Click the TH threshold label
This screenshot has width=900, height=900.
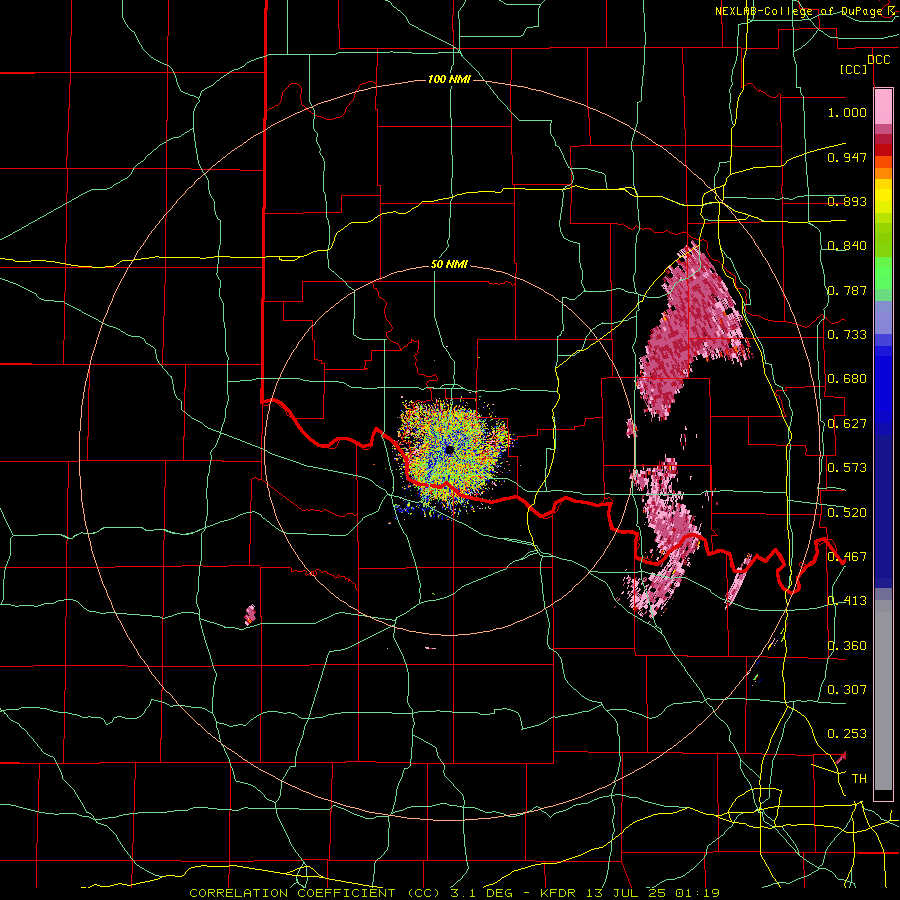(859, 778)
